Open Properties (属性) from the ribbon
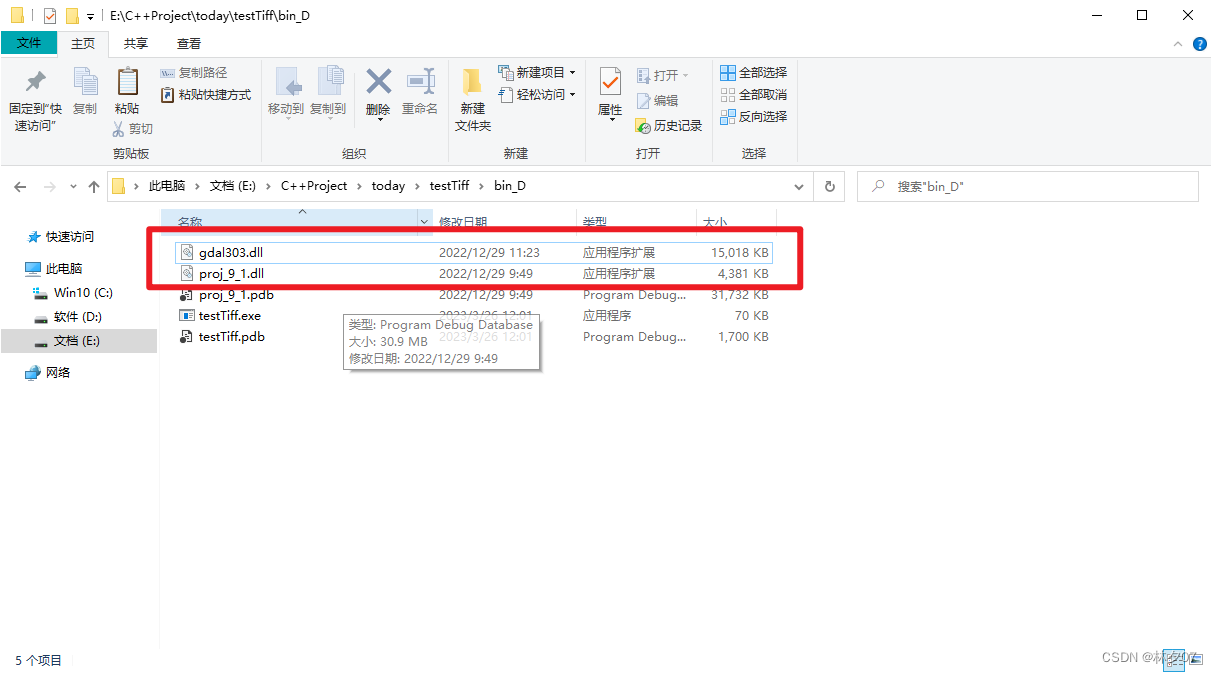The width and height of the screenshot is (1212, 673). (610, 94)
